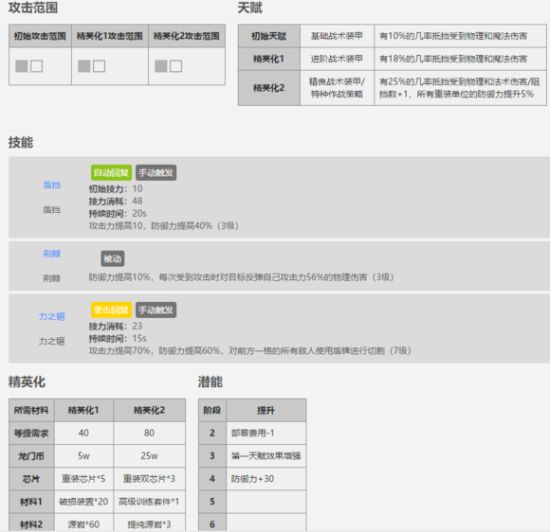Click the 手动触发 tag in 盾挡 skill
Screen dimensions: 550x532
tap(156, 173)
